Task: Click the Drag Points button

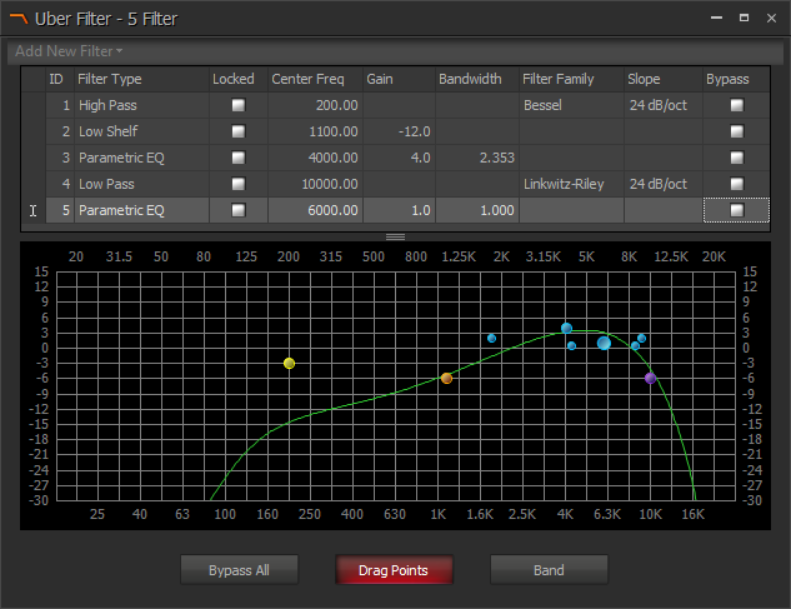Action: pyautogui.click(x=393, y=570)
